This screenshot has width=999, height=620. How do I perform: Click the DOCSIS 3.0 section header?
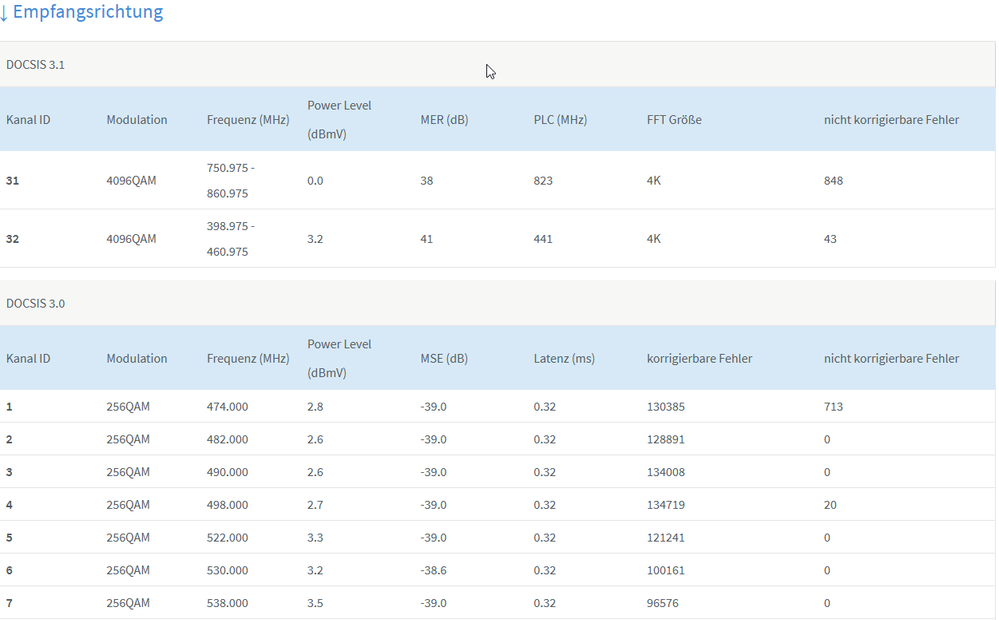[x=36, y=303]
